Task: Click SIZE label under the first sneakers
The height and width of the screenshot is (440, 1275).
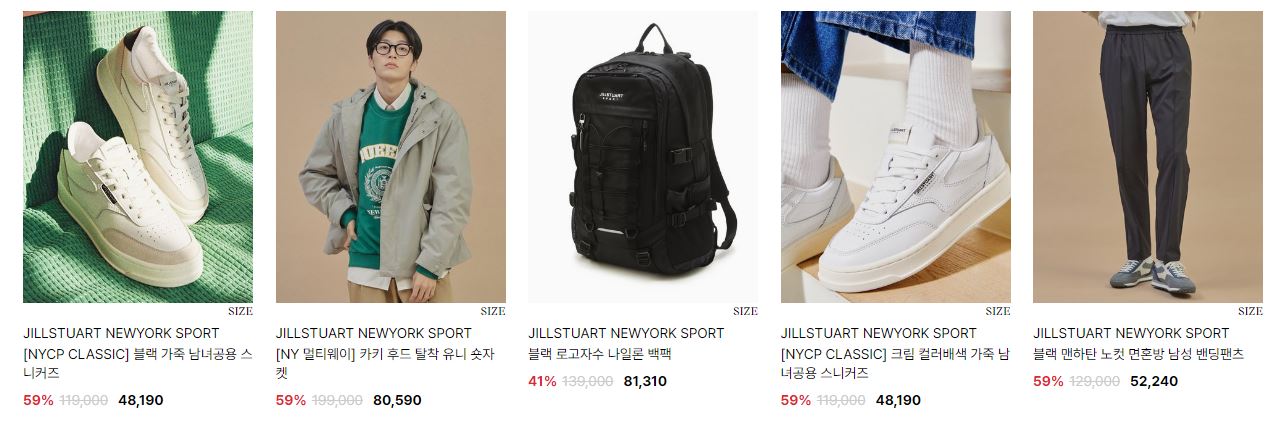Action: (x=240, y=311)
